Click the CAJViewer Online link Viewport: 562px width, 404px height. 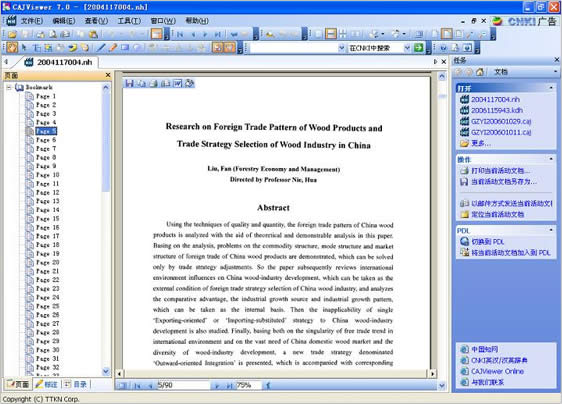497,371
